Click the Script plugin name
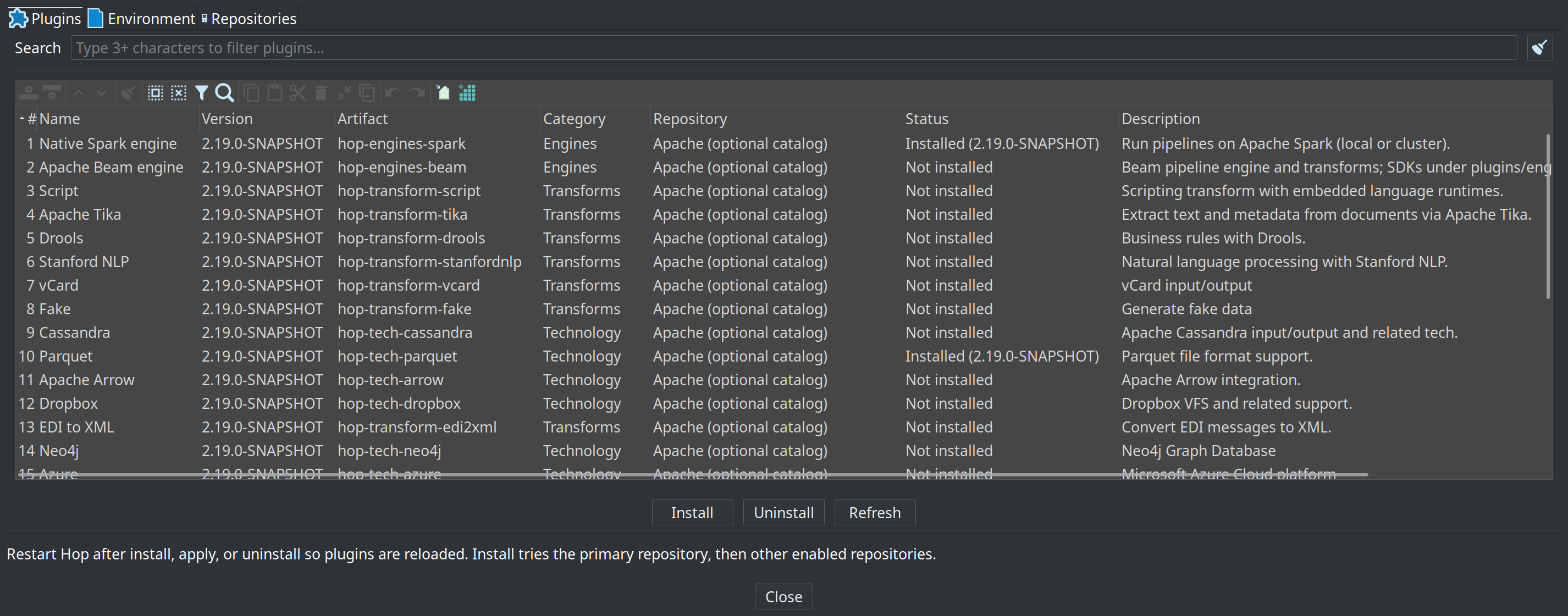1568x616 pixels. pos(58,191)
